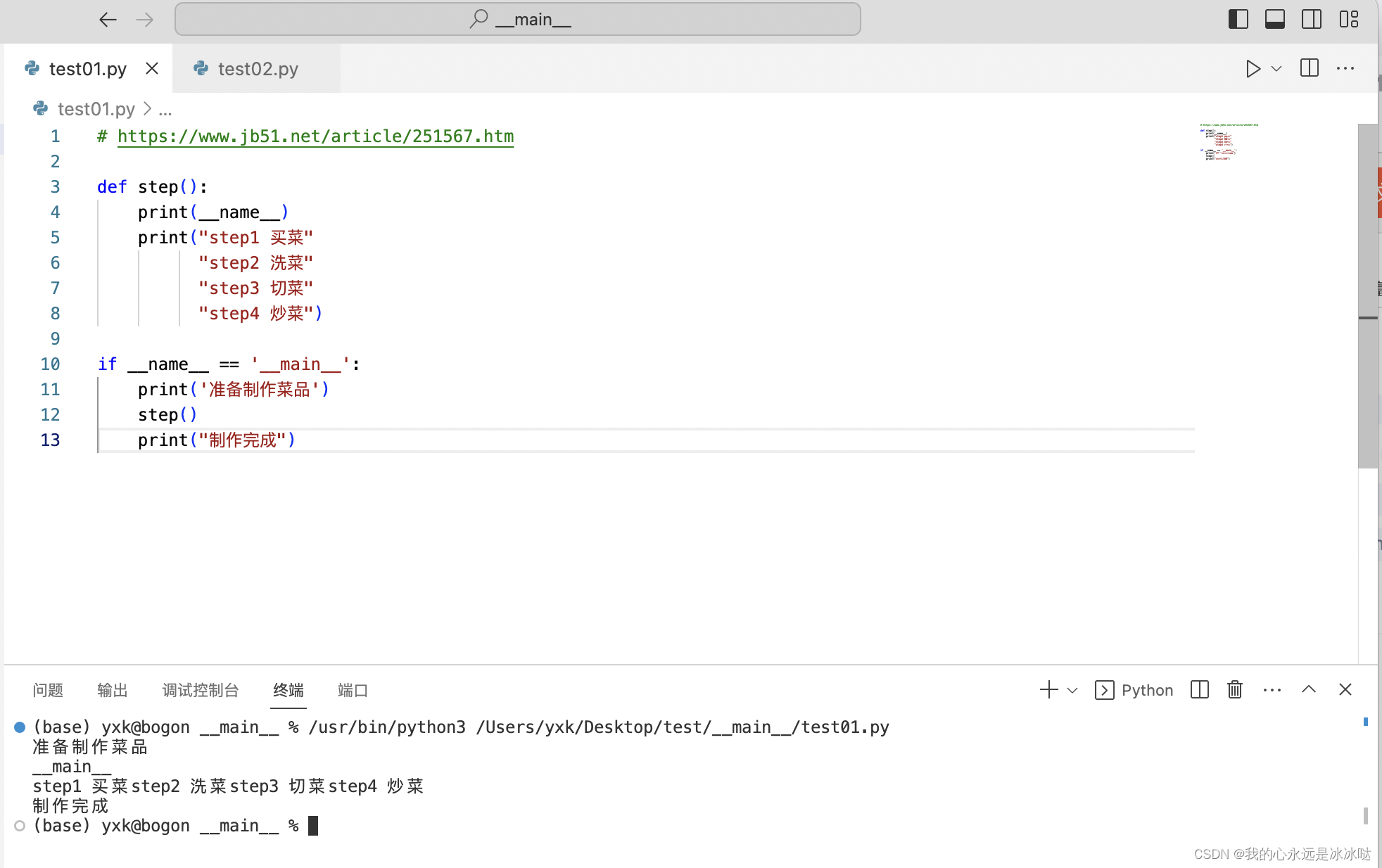The width and height of the screenshot is (1382, 868).
Task: Open the 端口 panel tab
Action: pyautogui.click(x=353, y=690)
